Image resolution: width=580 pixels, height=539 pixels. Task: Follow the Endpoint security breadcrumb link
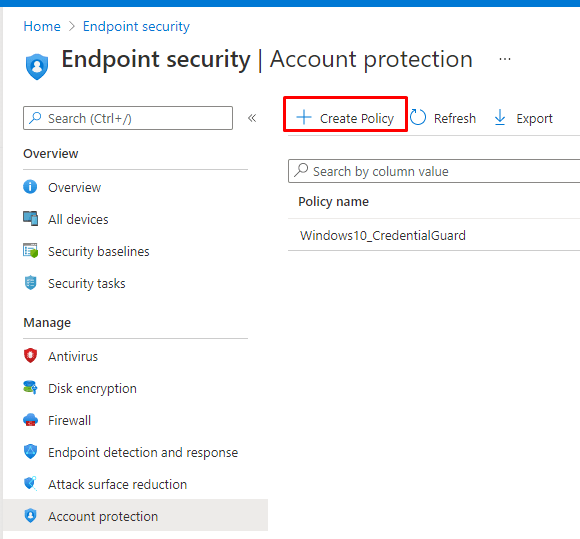click(x=136, y=26)
